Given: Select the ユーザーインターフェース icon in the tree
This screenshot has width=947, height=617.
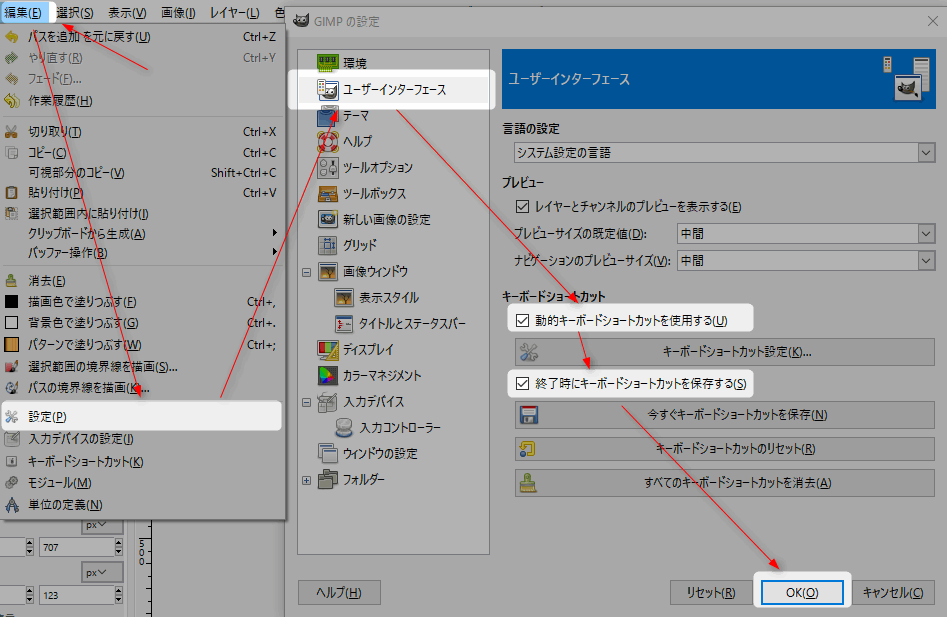Looking at the screenshot, I should tap(327, 89).
